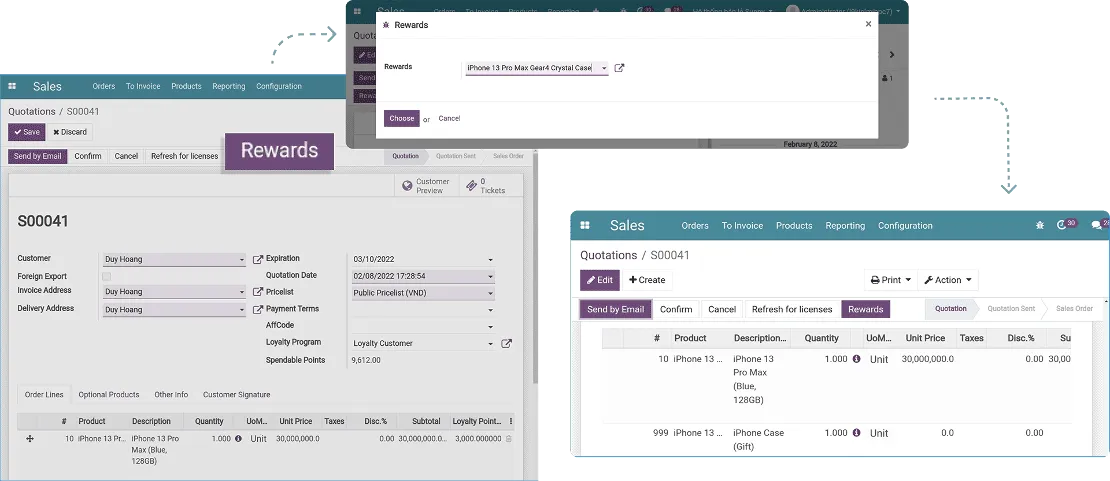Click Loyalty Points cell 3,000.000000
Viewport: 1110px width, 481px height.
[477, 439]
